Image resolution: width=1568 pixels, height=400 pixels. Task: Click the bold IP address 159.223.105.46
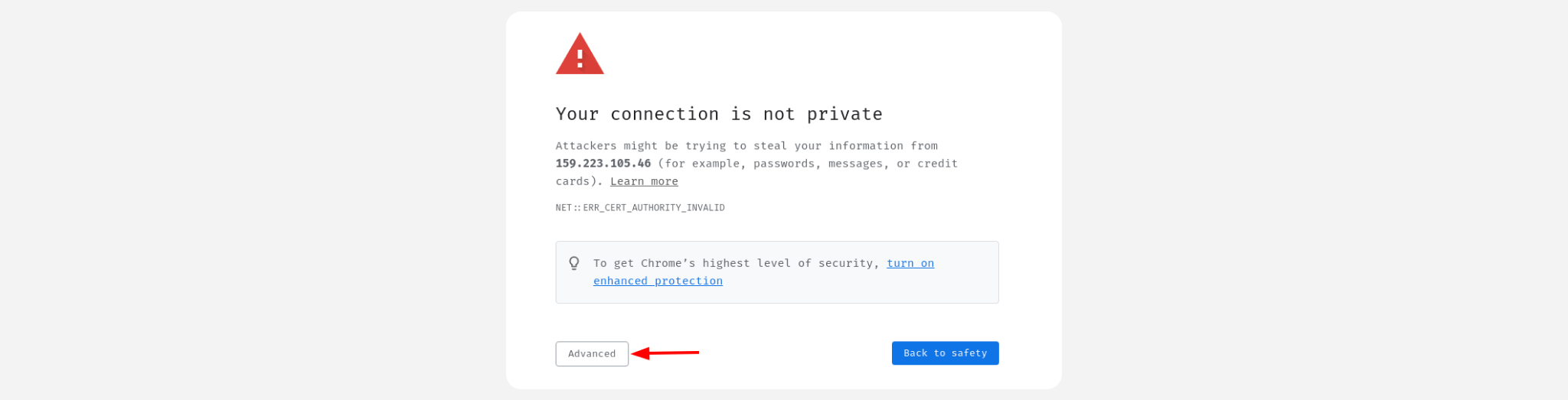coord(603,164)
